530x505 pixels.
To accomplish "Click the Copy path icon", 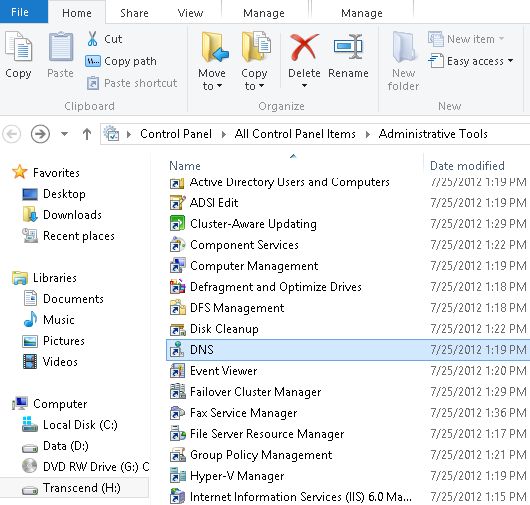I will 92,61.
